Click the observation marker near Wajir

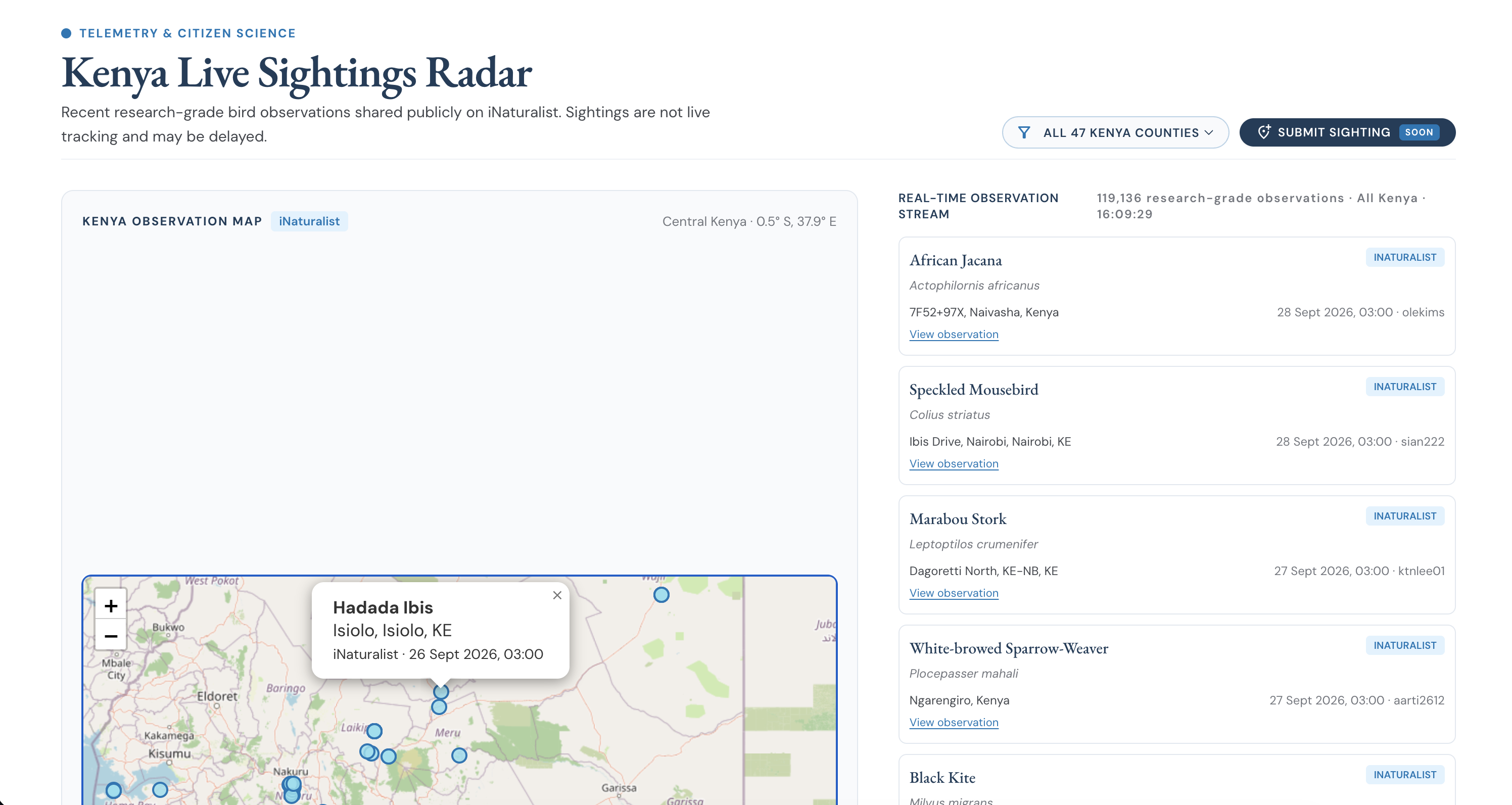point(661,595)
